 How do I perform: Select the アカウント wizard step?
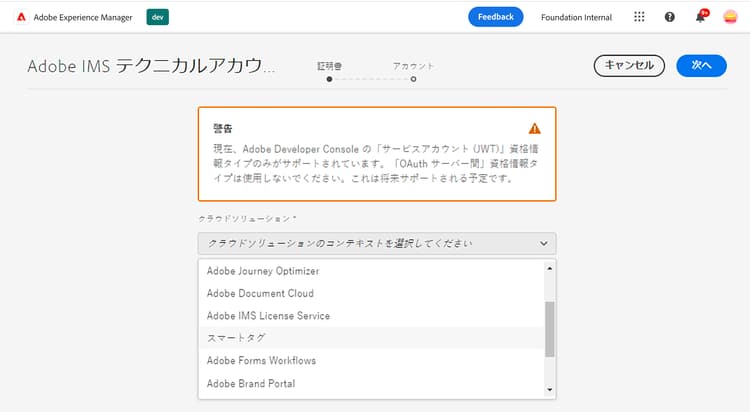413,71
